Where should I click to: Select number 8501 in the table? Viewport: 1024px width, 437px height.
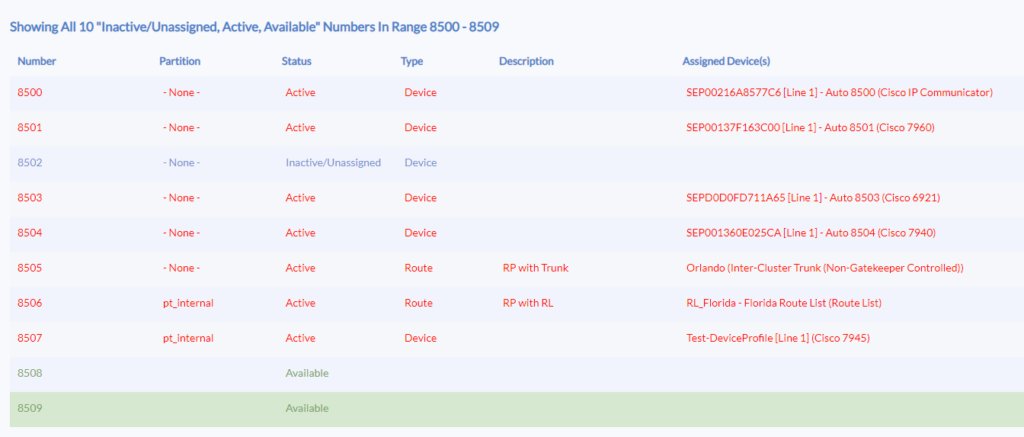click(x=30, y=128)
